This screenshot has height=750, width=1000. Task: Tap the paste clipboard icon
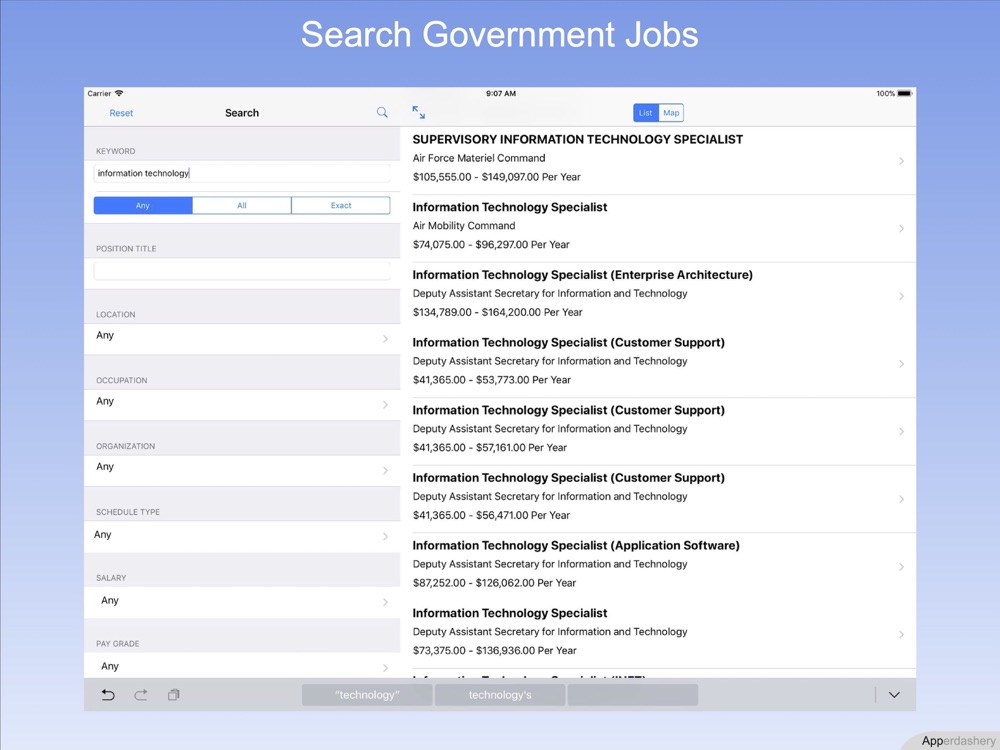pyautogui.click(x=173, y=695)
